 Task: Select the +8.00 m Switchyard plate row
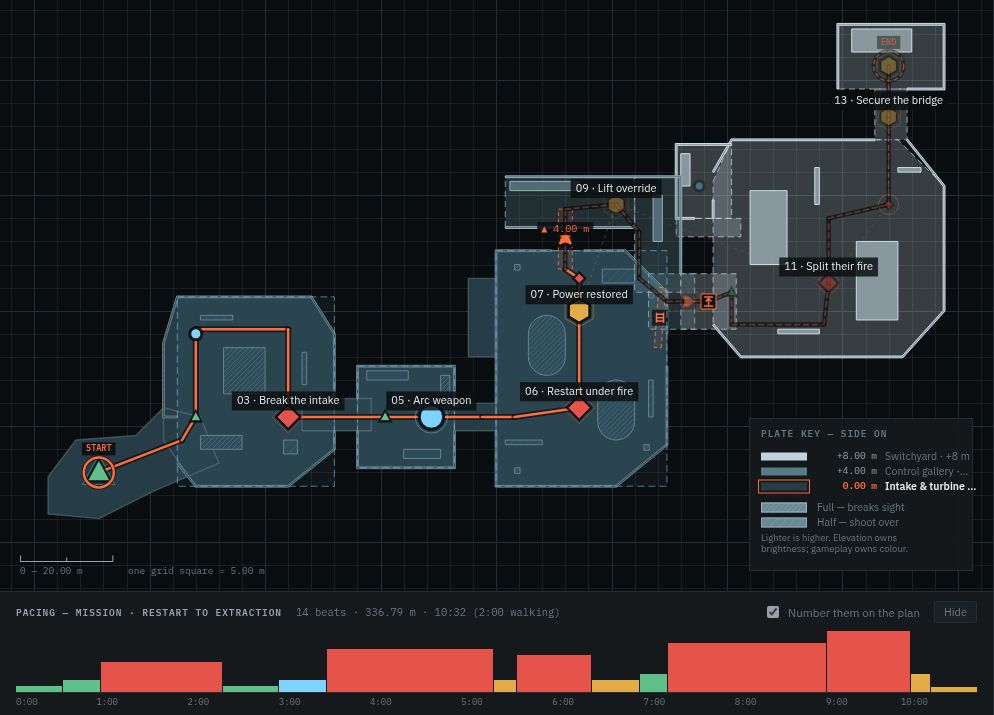[865, 456]
